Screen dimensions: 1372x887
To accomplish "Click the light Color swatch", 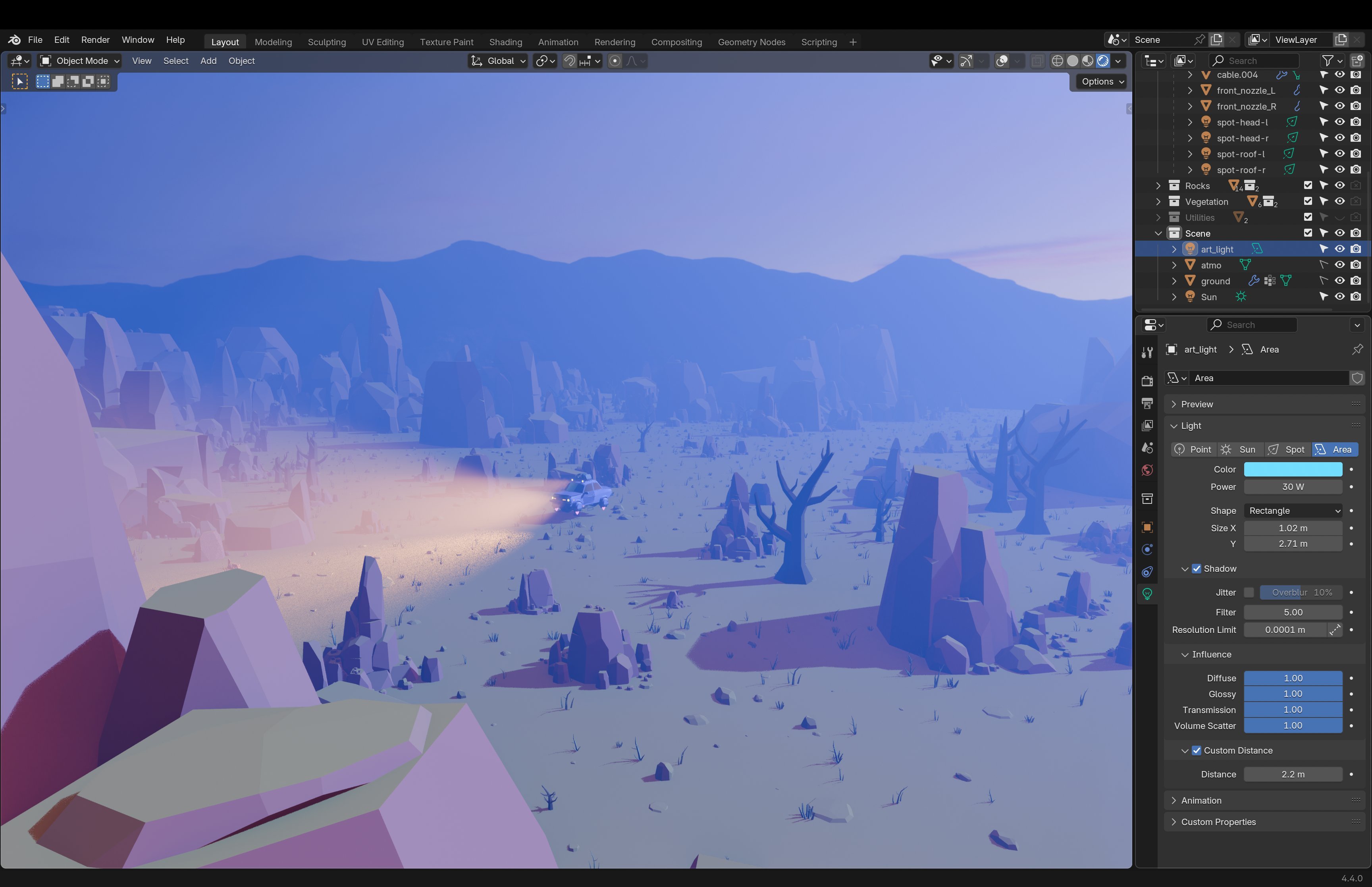I will 1293,469.
